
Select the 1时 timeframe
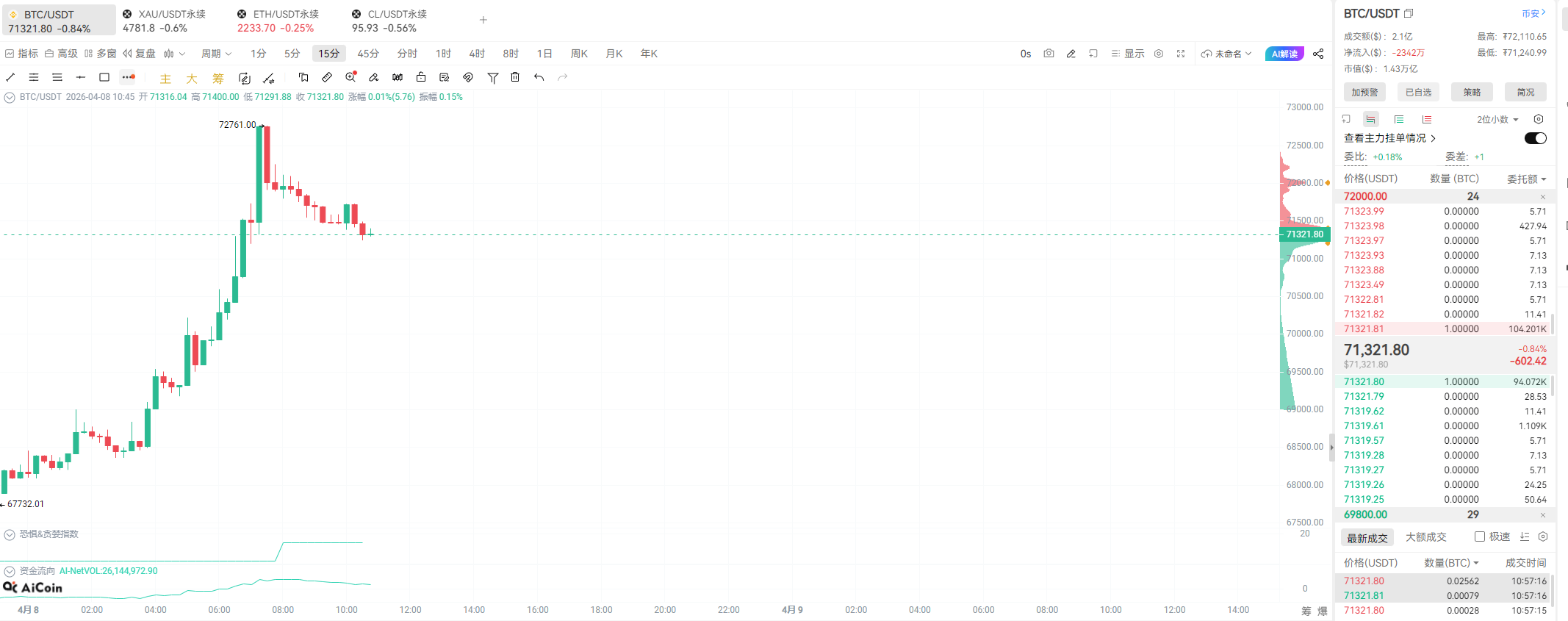(x=443, y=54)
